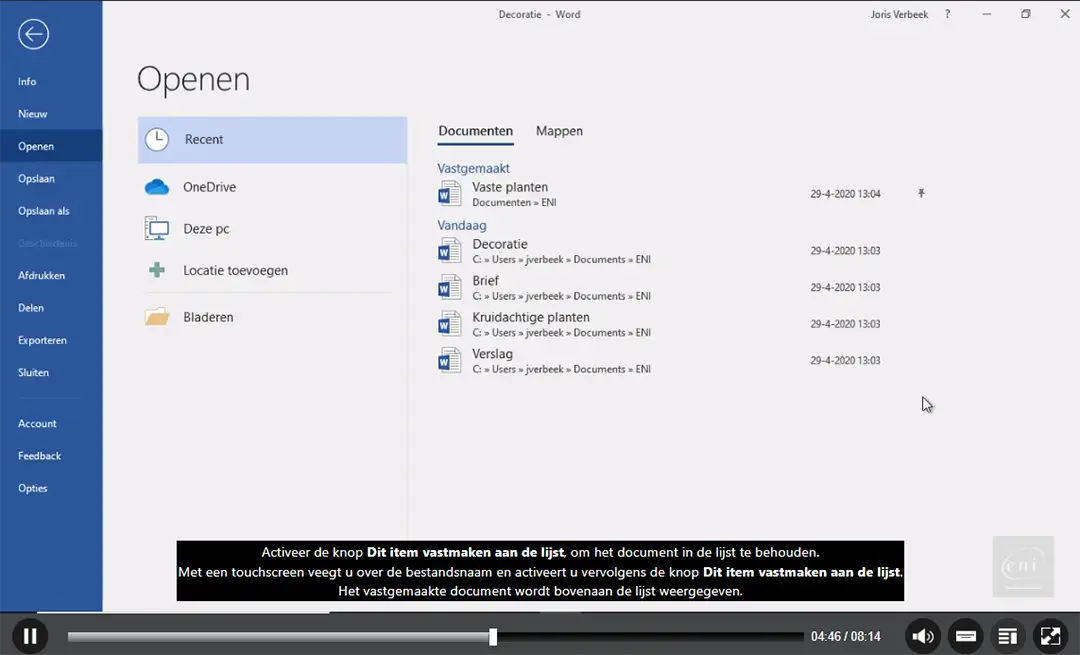Choose Opslaan als in the sidebar
The width and height of the screenshot is (1080, 655).
pyautogui.click(x=51, y=211)
